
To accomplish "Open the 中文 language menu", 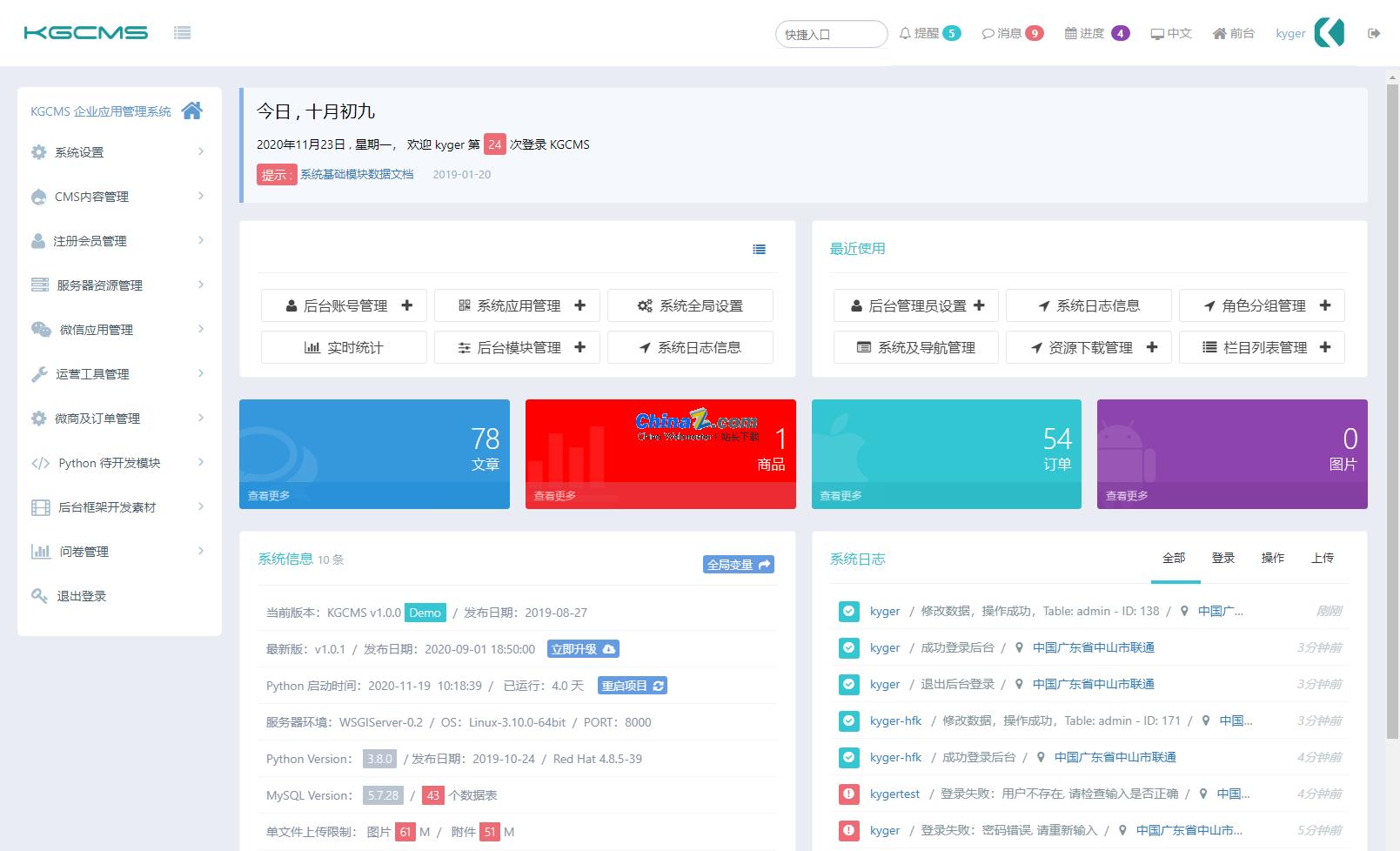I will [1171, 33].
